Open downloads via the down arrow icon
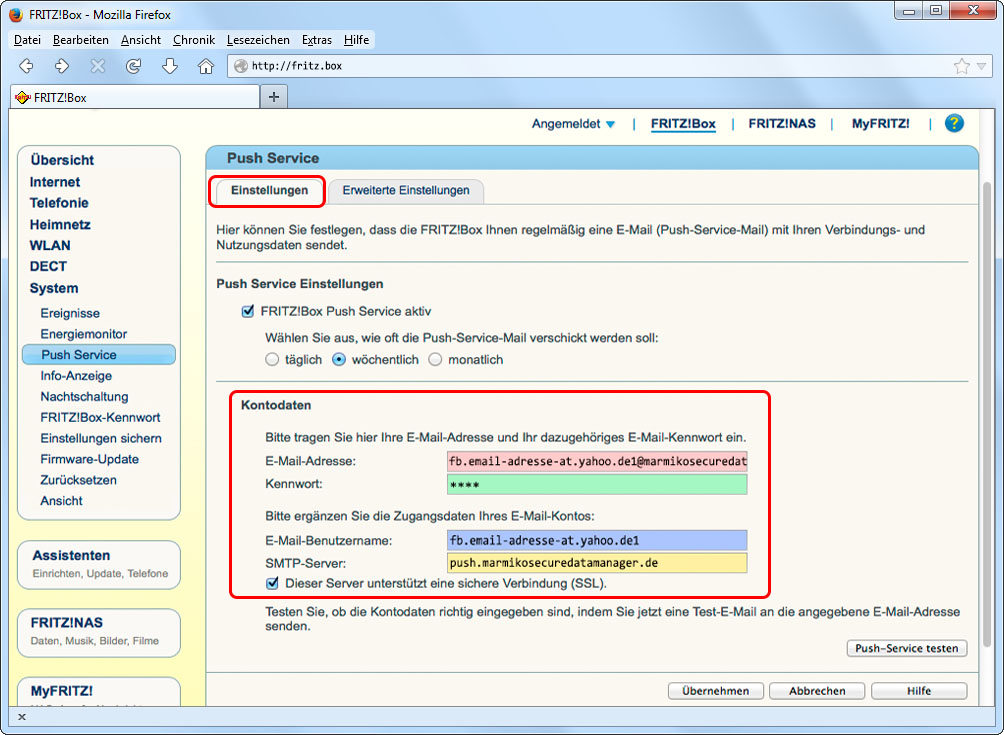This screenshot has height=735, width=1004. pyautogui.click(x=170, y=66)
